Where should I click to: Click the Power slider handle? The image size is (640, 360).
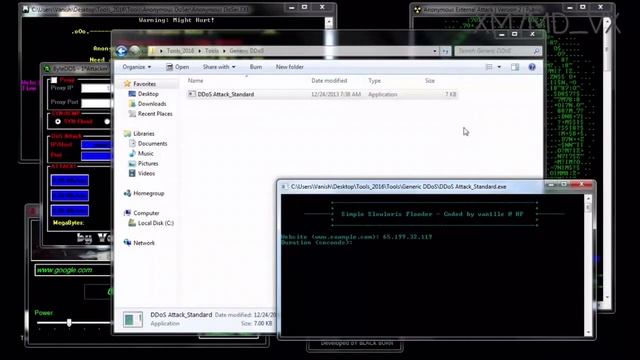click(69, 323)
